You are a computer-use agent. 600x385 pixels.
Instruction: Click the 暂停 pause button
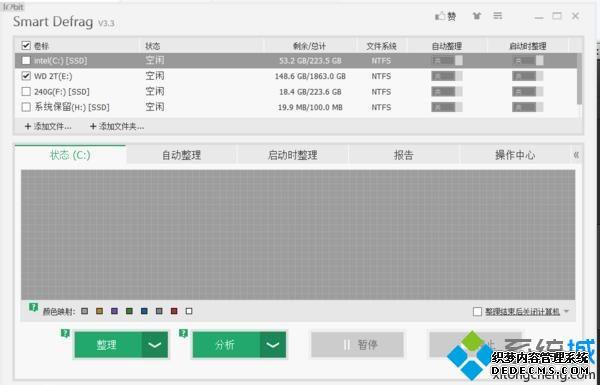357,345
